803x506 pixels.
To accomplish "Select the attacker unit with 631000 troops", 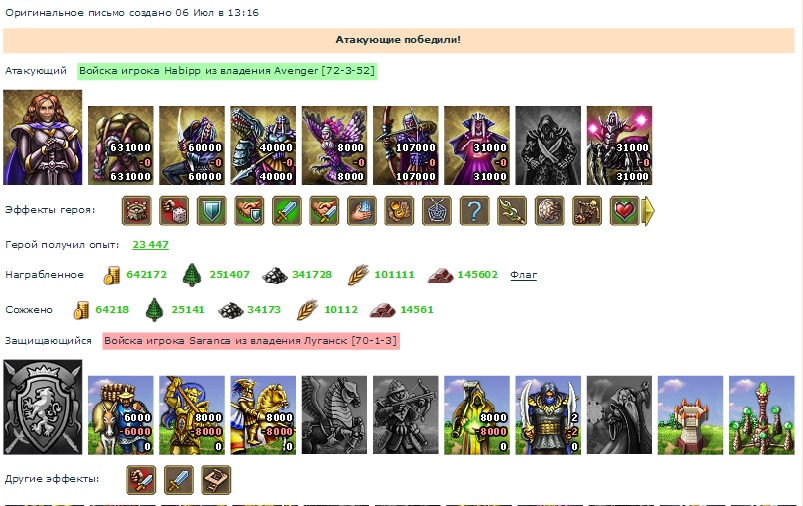I will (x=121, y=145).
